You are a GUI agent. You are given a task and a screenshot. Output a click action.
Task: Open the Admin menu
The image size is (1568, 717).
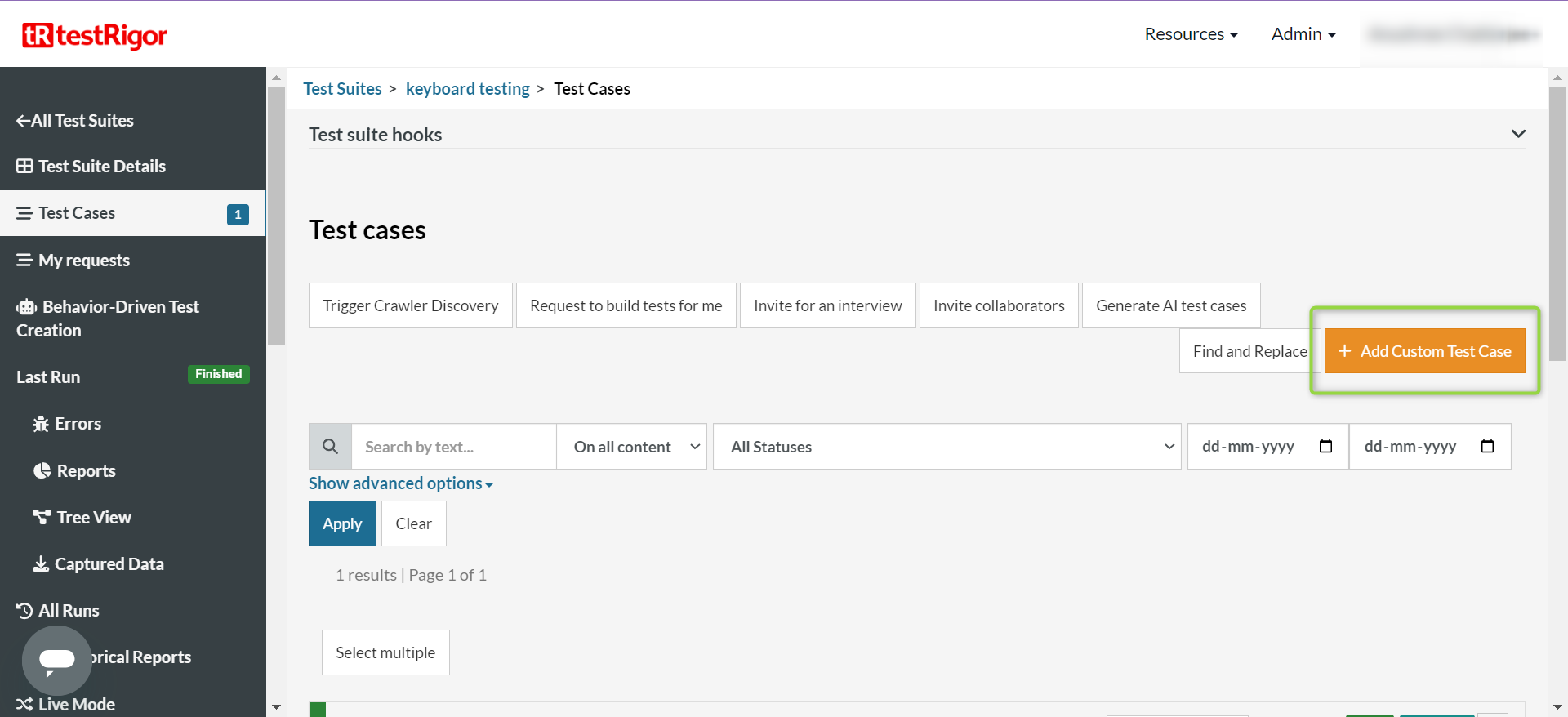coord(1303,34)
